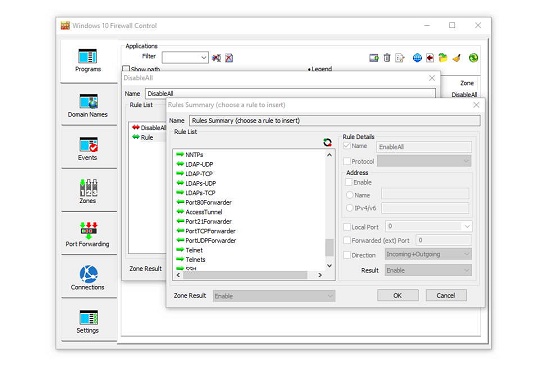Viewport: 550px width, 369px height.
Task: Select DisableAll in DisableAll dialog rule list
Action: tap(153, 128)
